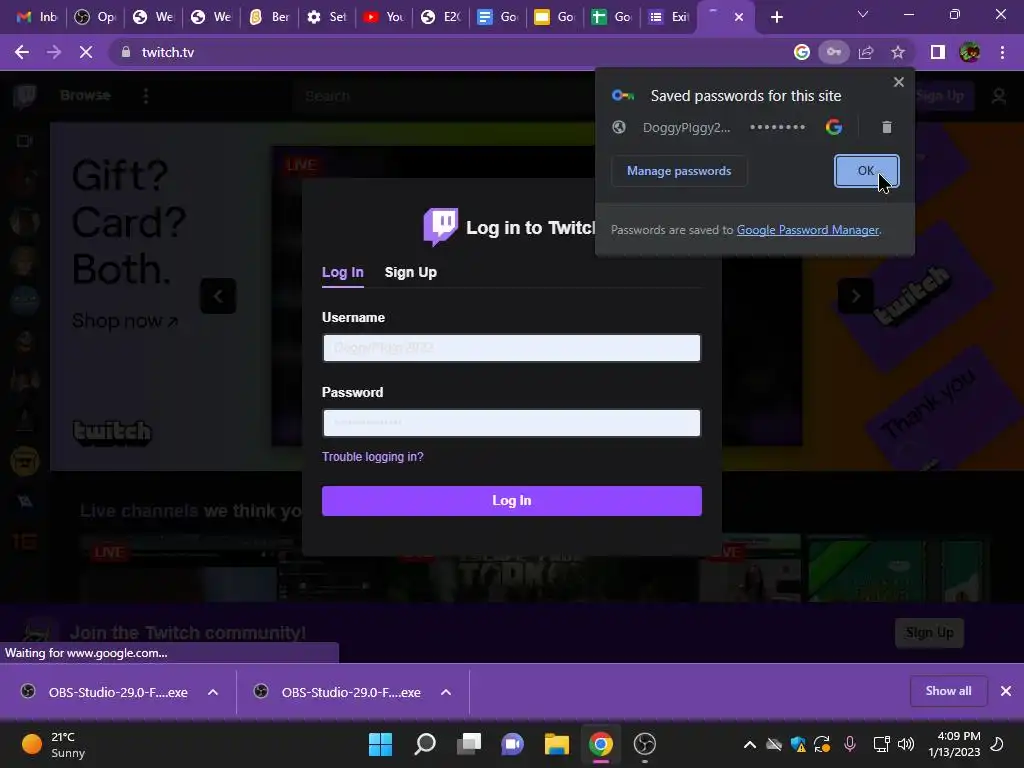The height and width of the screenshot is (768, 1024).
Task: Go back to previous page
Action: pos(22,52)
